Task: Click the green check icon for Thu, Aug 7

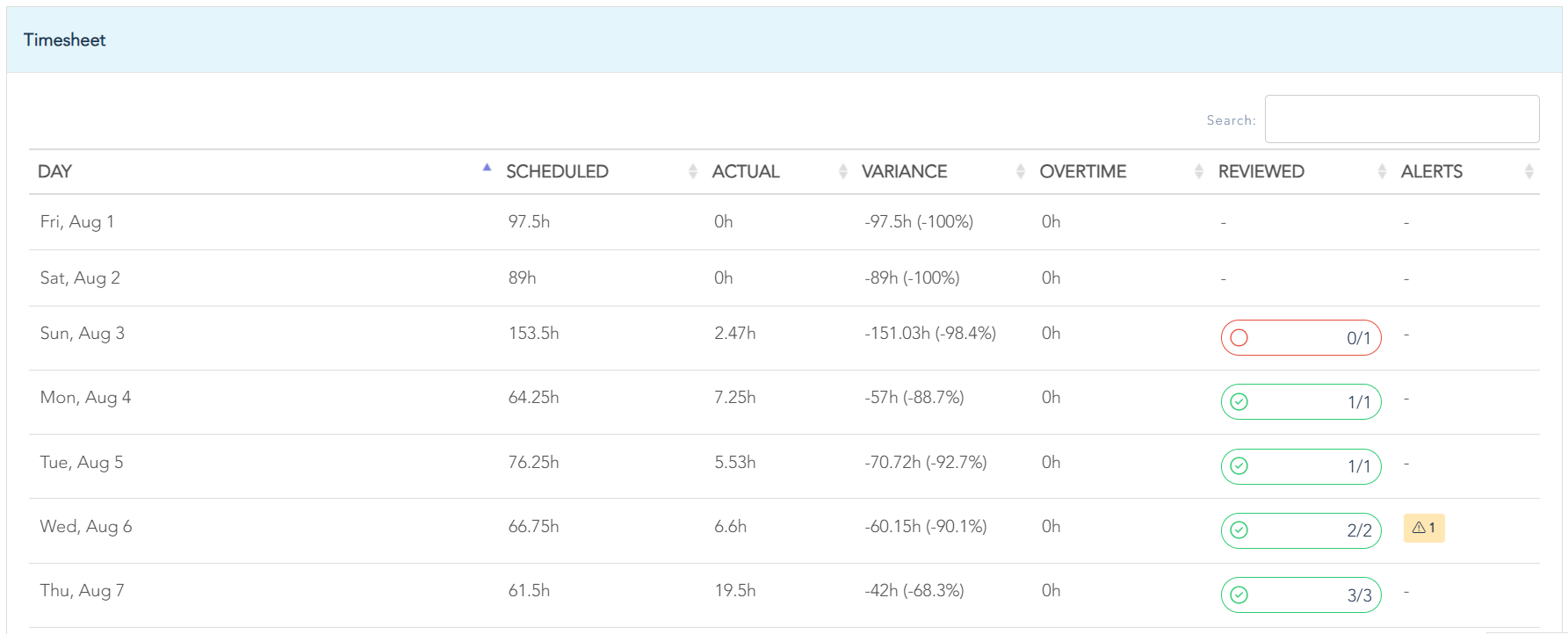Action: coord(1239,595)
